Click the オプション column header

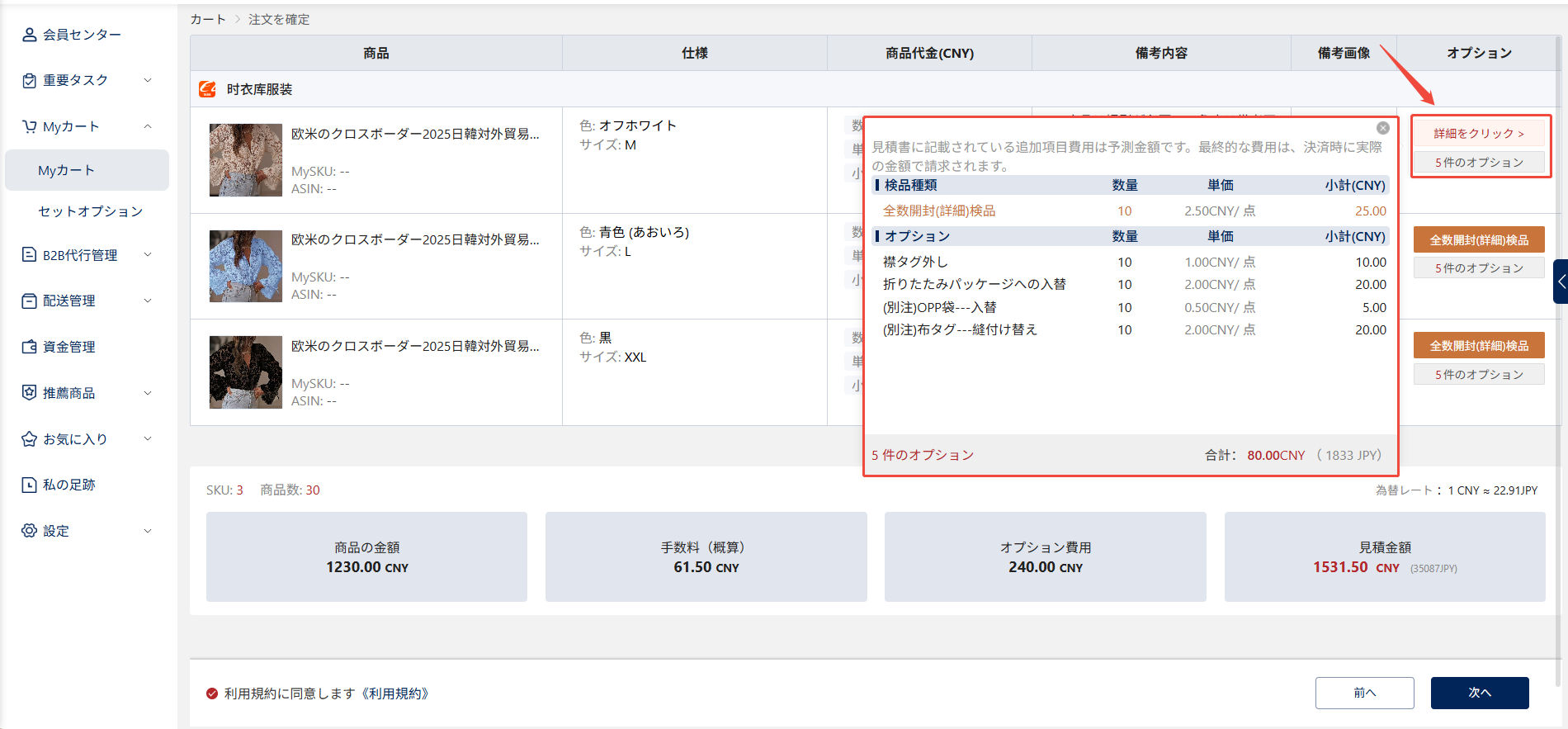coord(1479,53)
